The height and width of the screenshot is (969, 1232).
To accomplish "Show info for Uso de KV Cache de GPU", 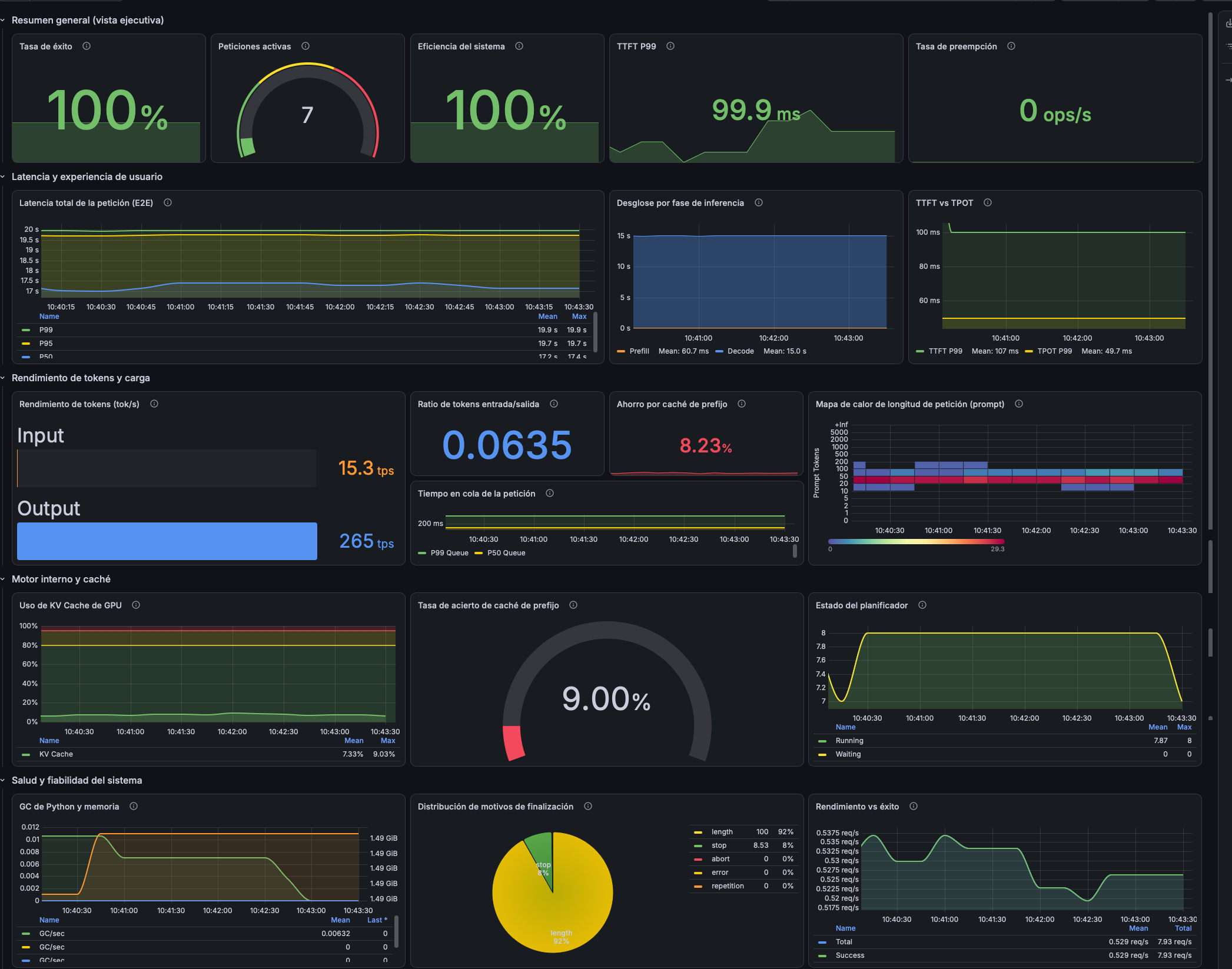I will click(136, 605).
